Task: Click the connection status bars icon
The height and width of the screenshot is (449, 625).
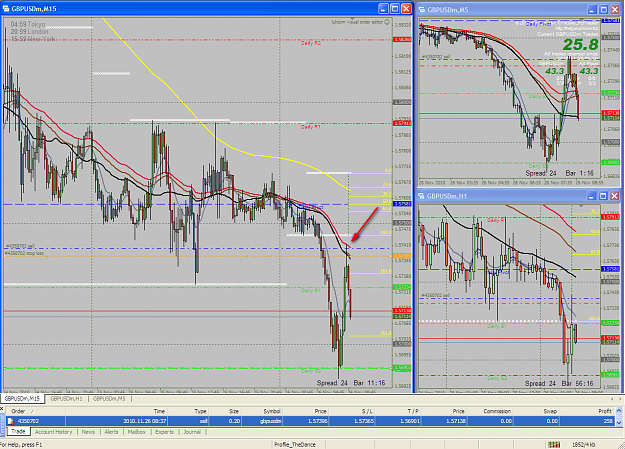Action: (554, 444)
